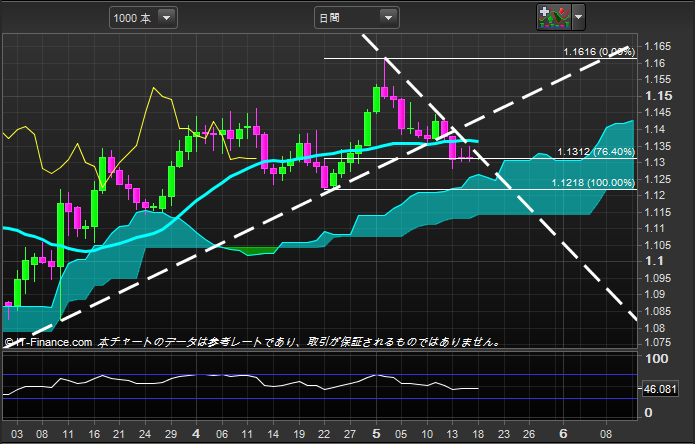Click the 1.12 price axis label
The height and width of the screenshot is (444, 695).
[655, 195]
